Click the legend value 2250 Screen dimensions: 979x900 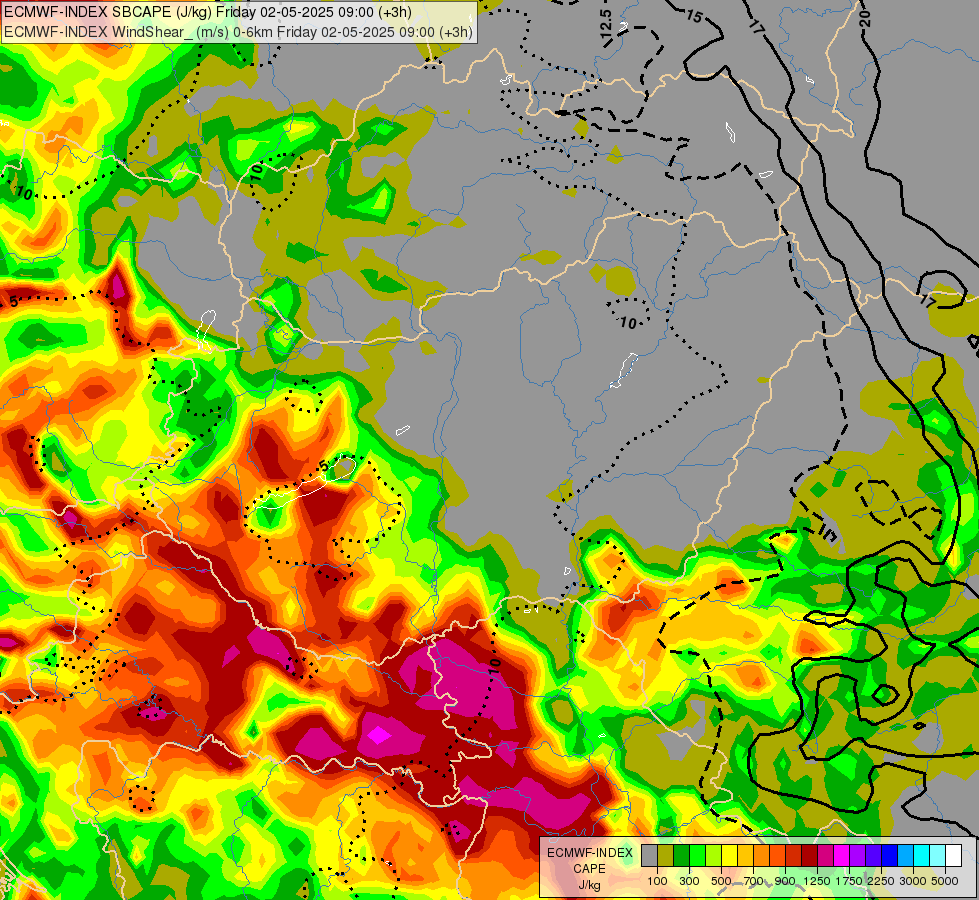coord(881,881)
